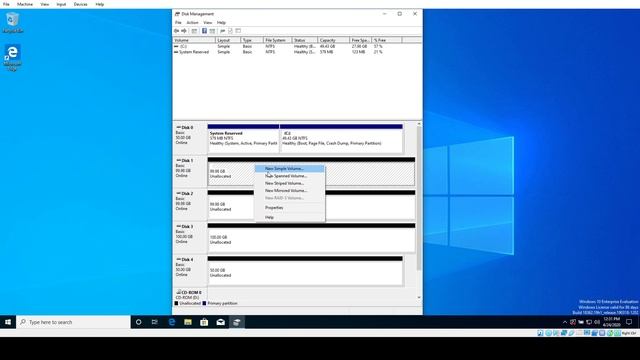Click the taskbar search box
Screen dimensions: 640x360
pyautogui.click(x=73, y=322)
